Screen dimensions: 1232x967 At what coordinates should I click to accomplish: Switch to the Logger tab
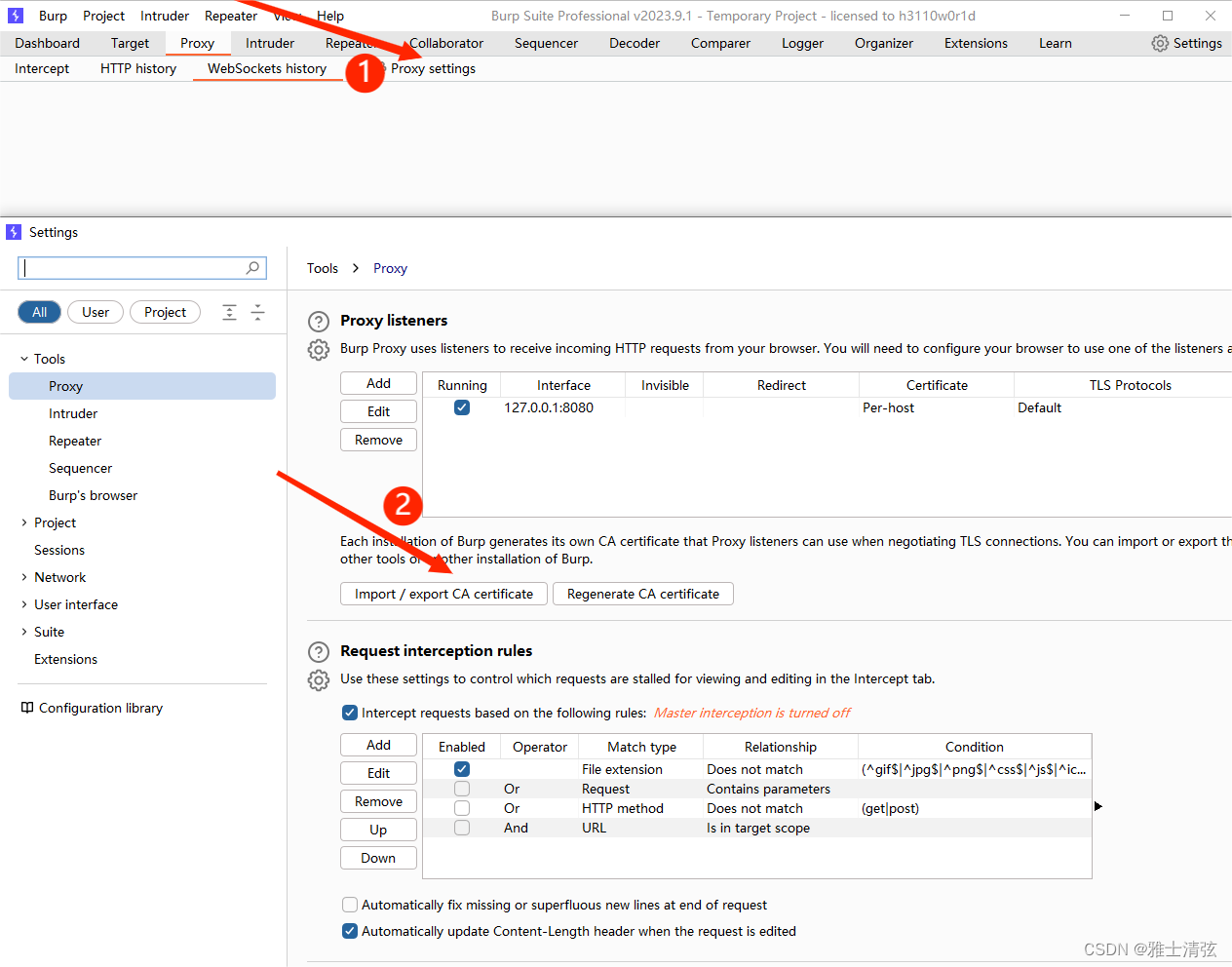802,43
